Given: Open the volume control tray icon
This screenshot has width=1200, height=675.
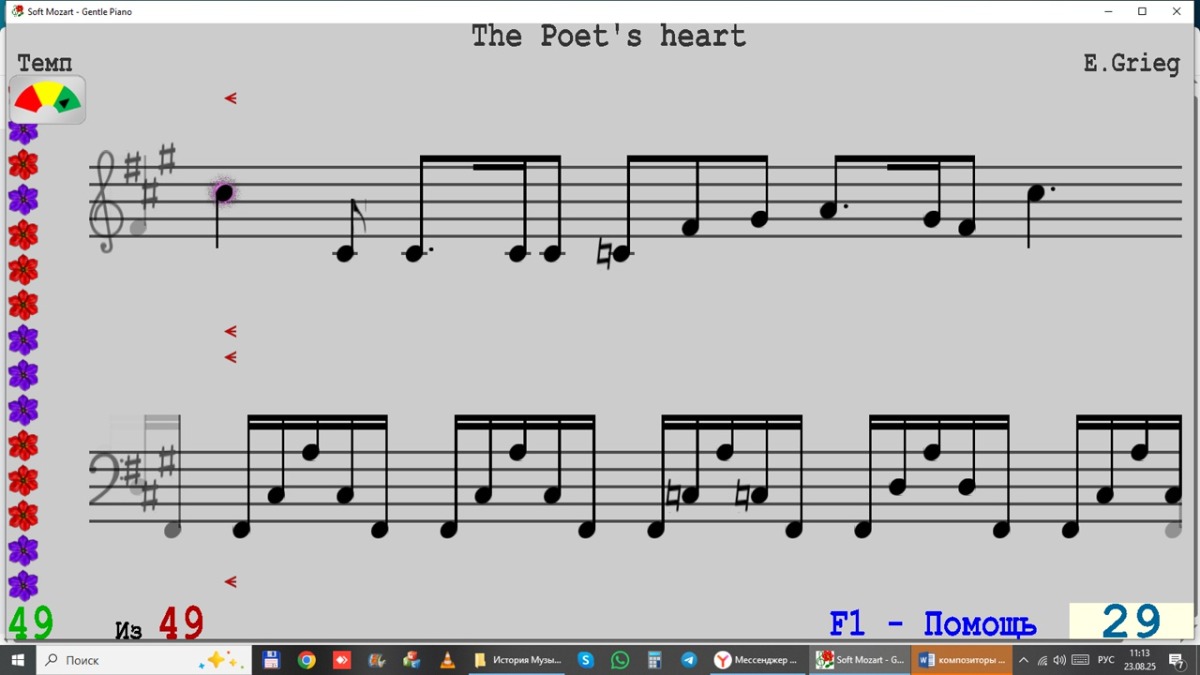Looking at the screenshot, I should [x=1059, y=660].
